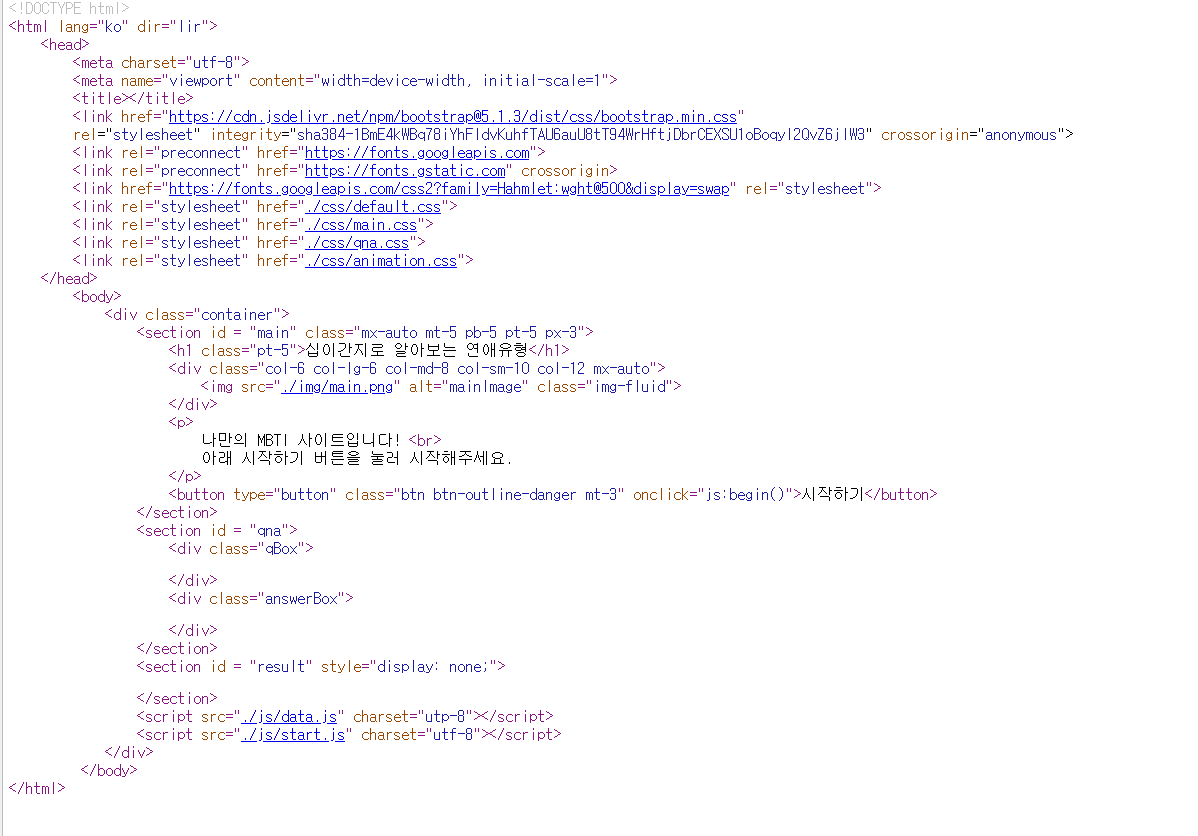The width and height of the screenshot is (1198, 836).
Task: Click the opening <head> tag
Action: coord(65,45)
